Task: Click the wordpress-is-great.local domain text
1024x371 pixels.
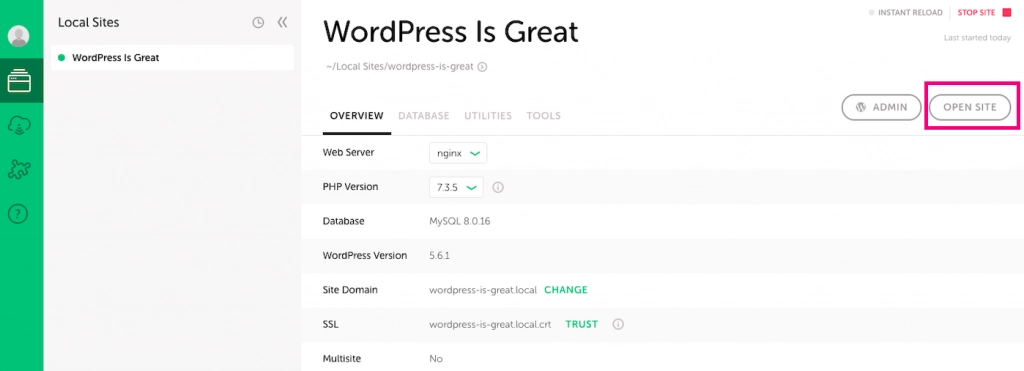Action: tap(483, 290)
